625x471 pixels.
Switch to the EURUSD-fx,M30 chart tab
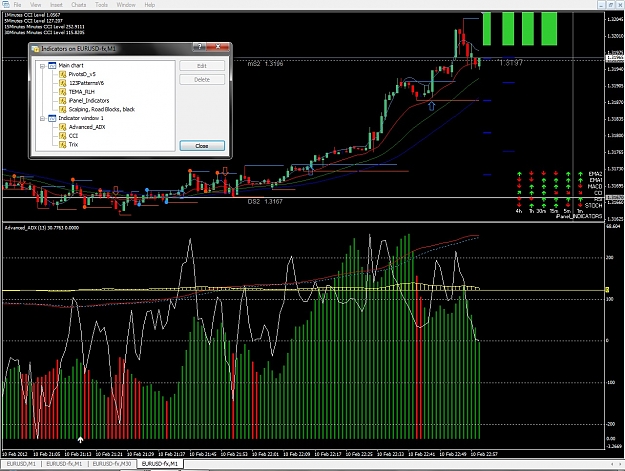pos(112,464)
